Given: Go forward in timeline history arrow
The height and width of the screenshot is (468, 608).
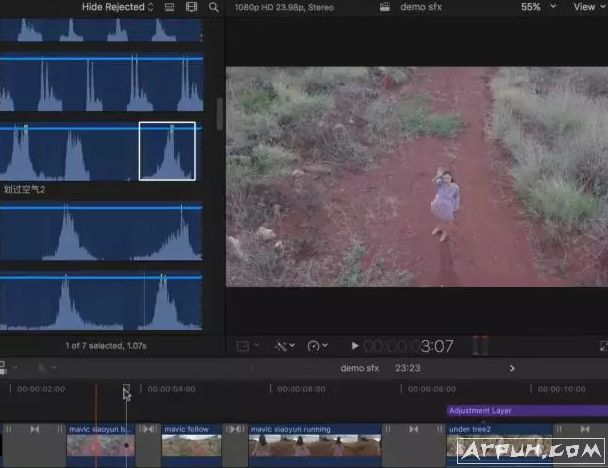Looking at the screenshot, I should click(512, 368).
